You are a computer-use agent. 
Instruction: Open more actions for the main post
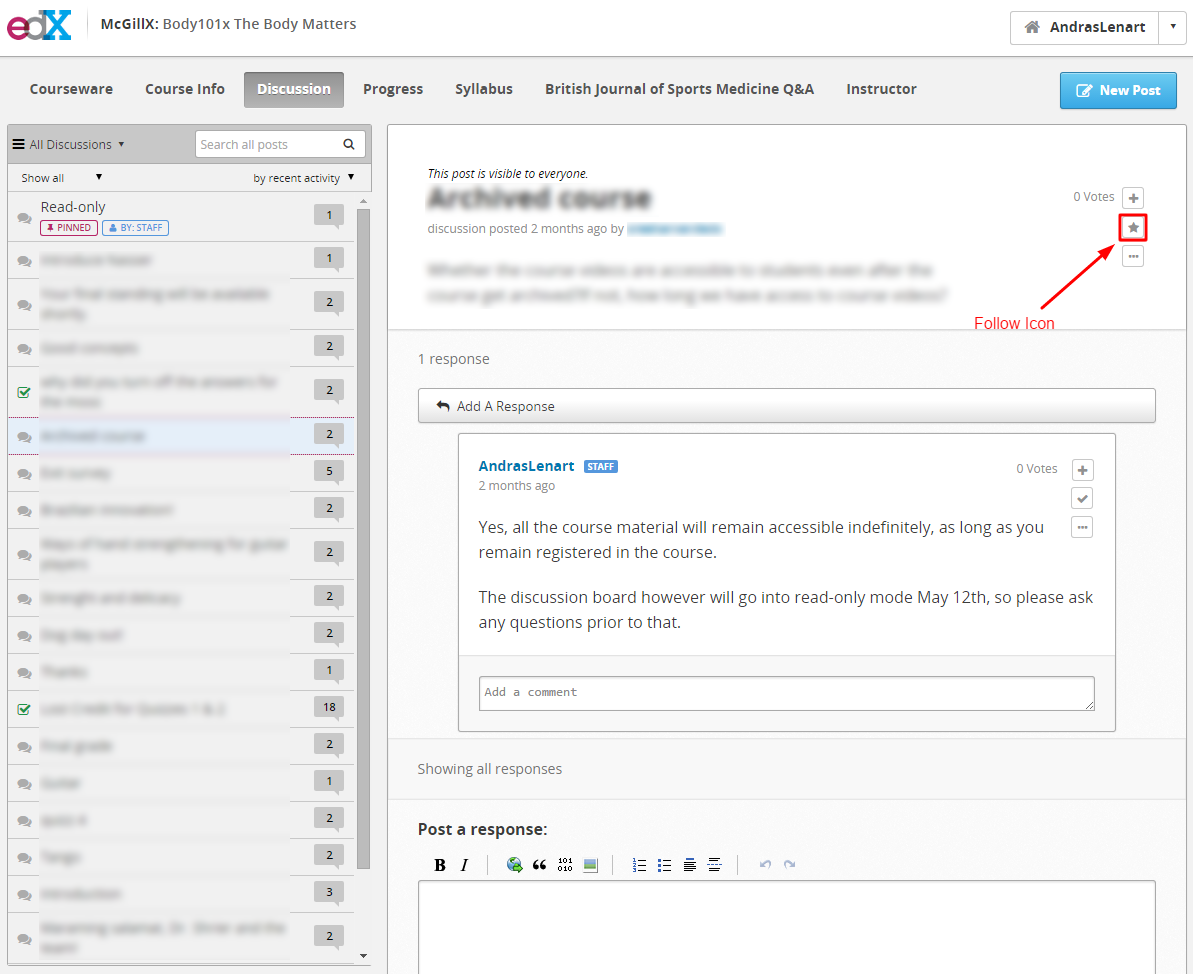1133,256
